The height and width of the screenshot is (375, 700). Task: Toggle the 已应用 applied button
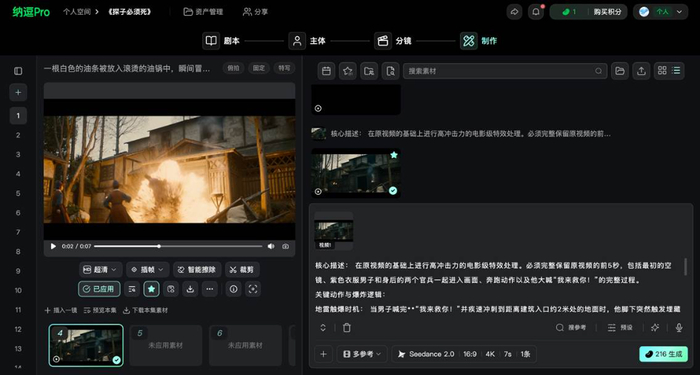(99, 289)
